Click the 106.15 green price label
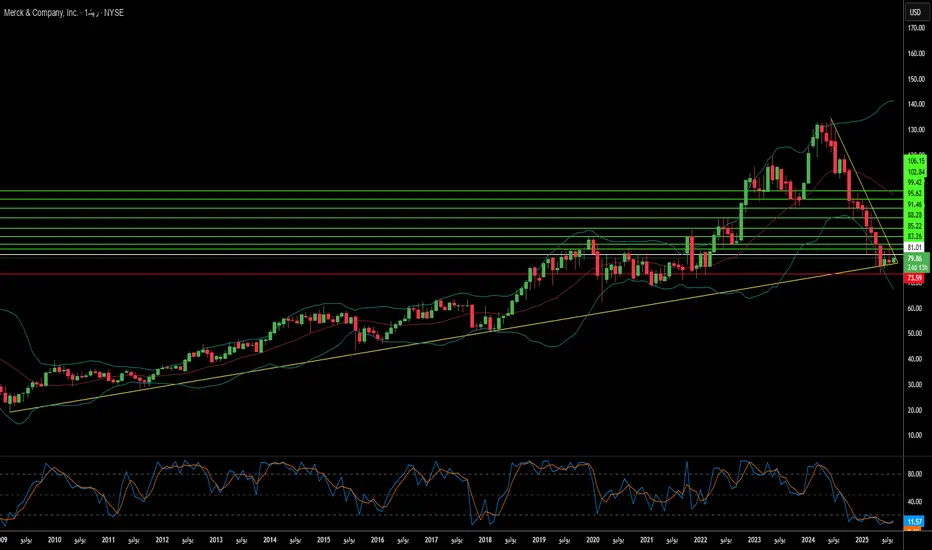This screenshot has height=550, width=932. click(x=916, y=161)
